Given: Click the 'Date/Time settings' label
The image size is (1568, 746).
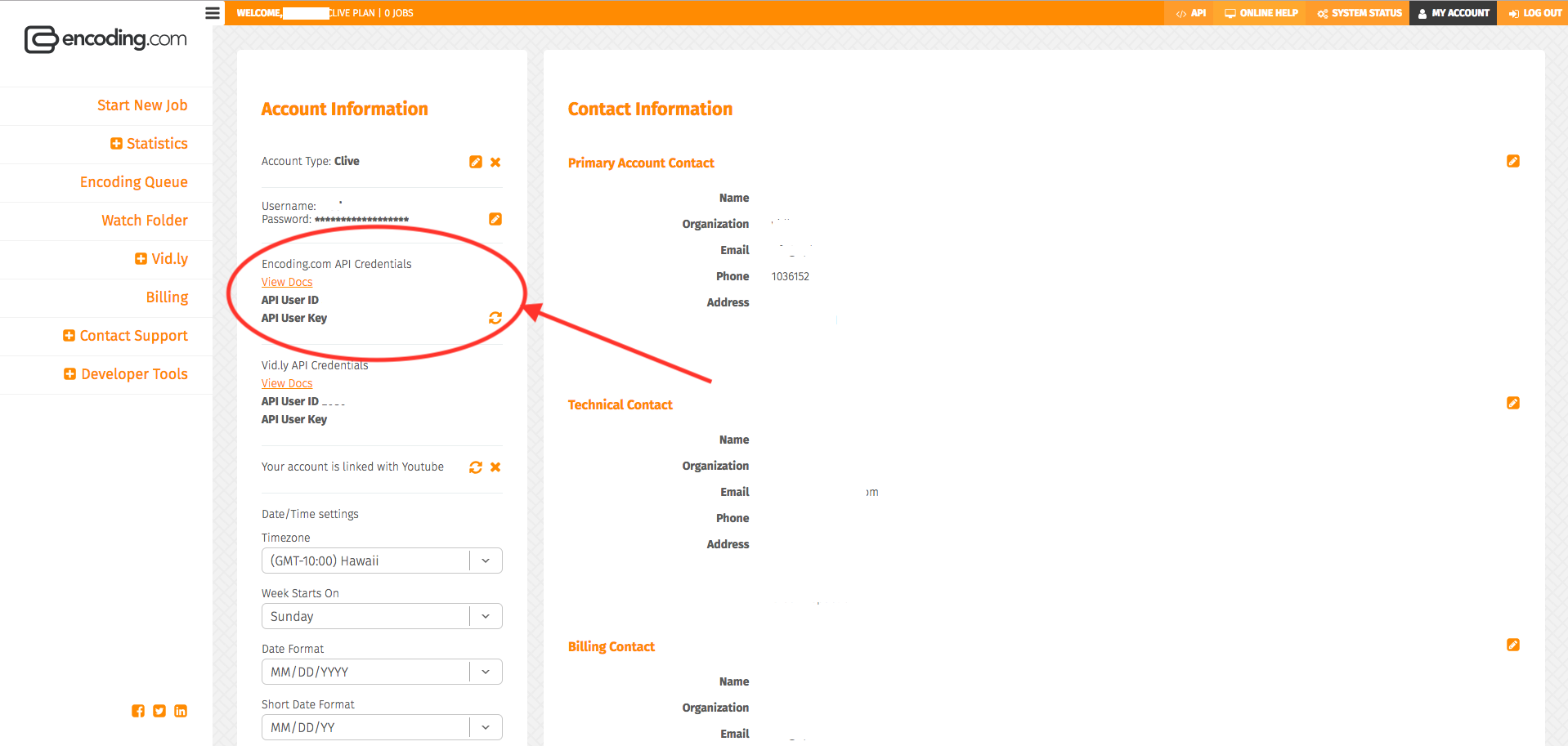Looking at the screenshot, I should (x=310, y=514).
